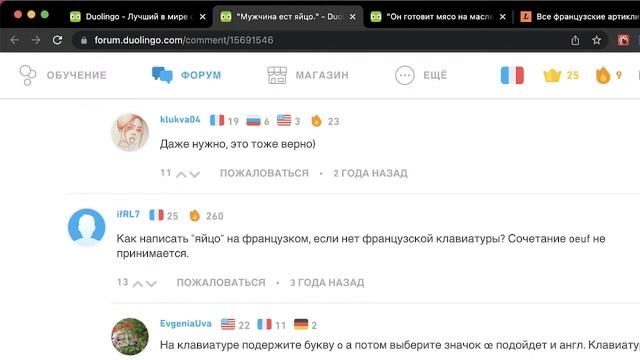Click the French flag next to ifRL7

156,215
